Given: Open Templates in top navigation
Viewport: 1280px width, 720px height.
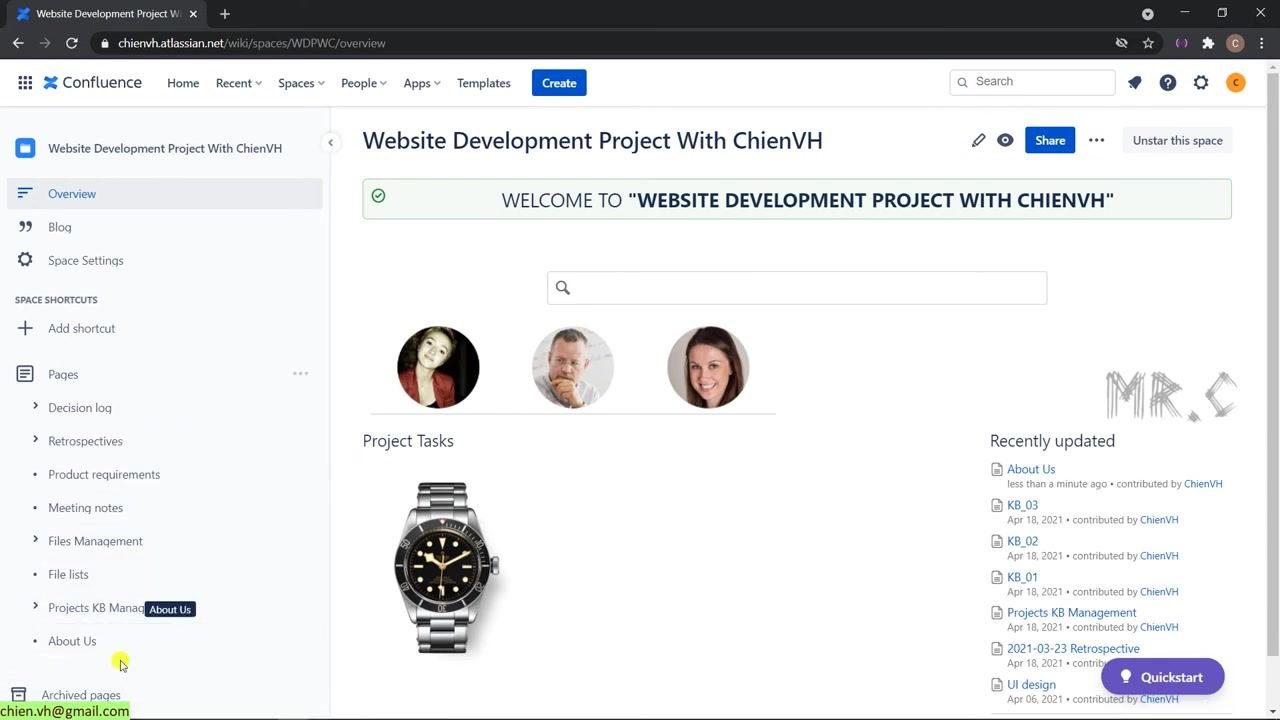Looking at the screenshot, I should pyautogui.click(x=484, y=83).
